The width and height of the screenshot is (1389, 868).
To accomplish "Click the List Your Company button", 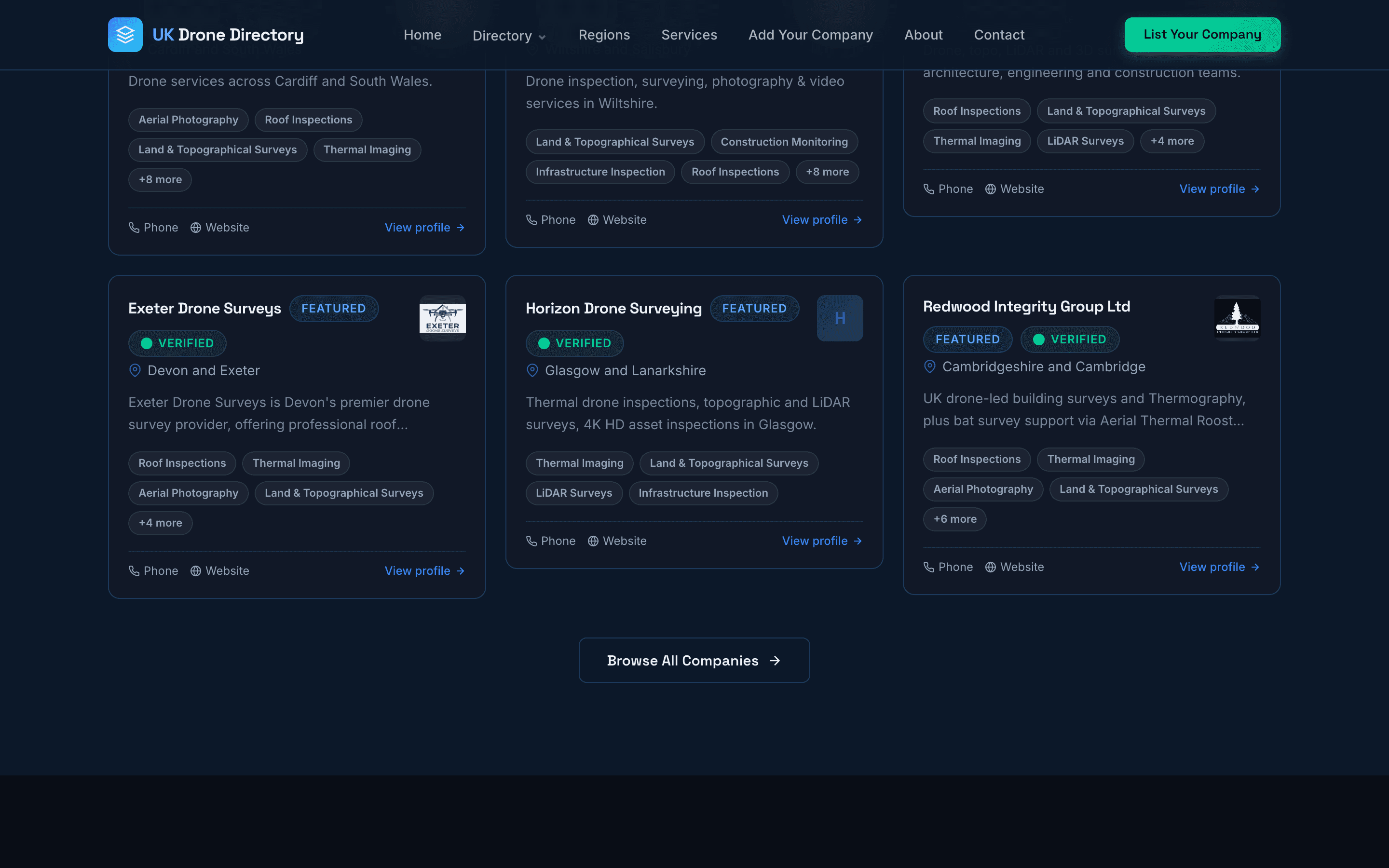I will [x=1202, y=34].
